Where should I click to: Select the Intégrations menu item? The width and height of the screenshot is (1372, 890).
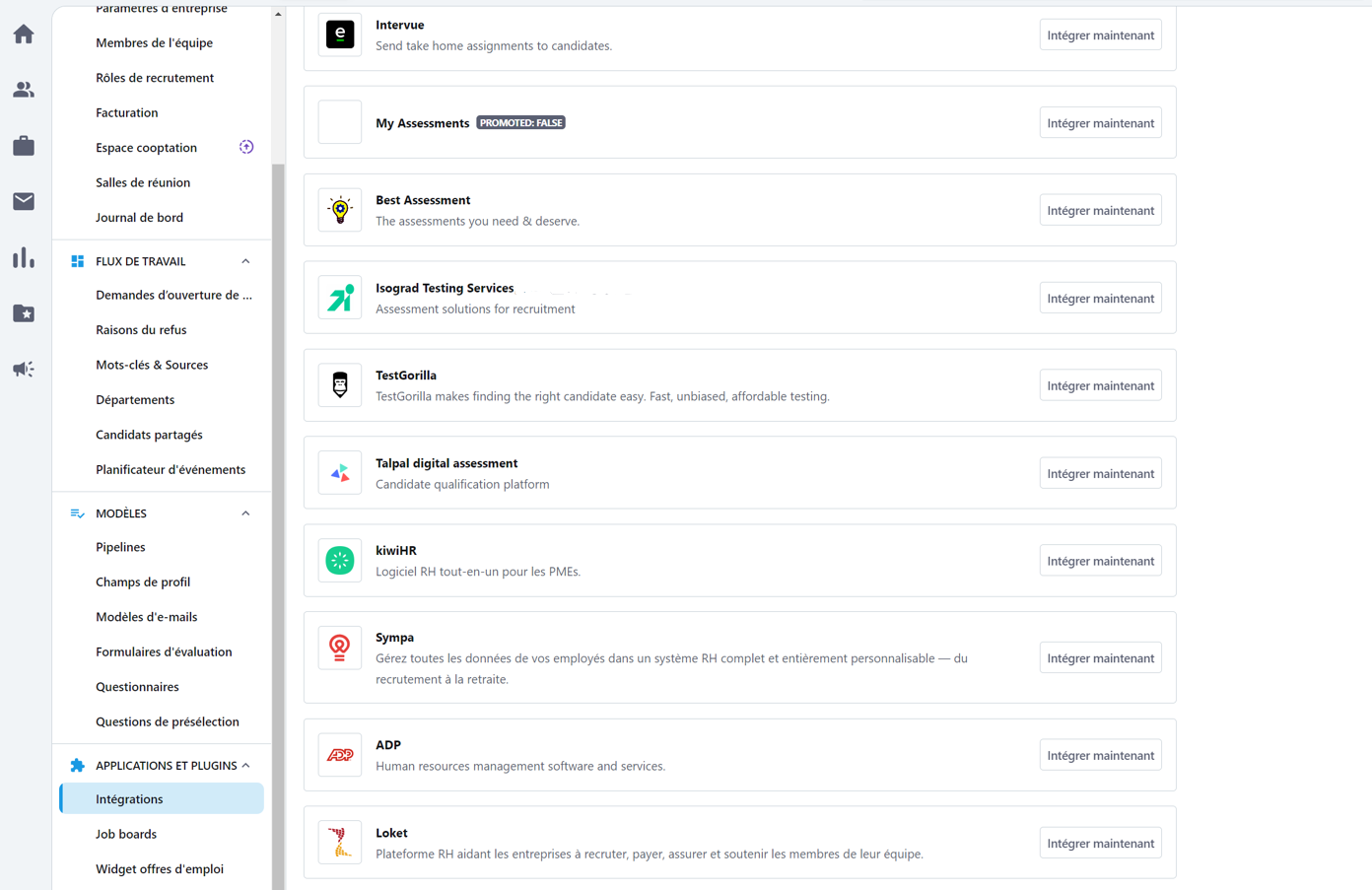pyautogui.click(x=162, y=799)
